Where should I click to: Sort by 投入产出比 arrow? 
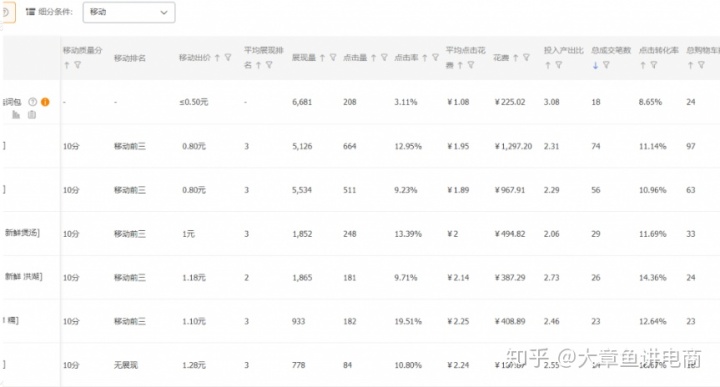tap(548, 65)
